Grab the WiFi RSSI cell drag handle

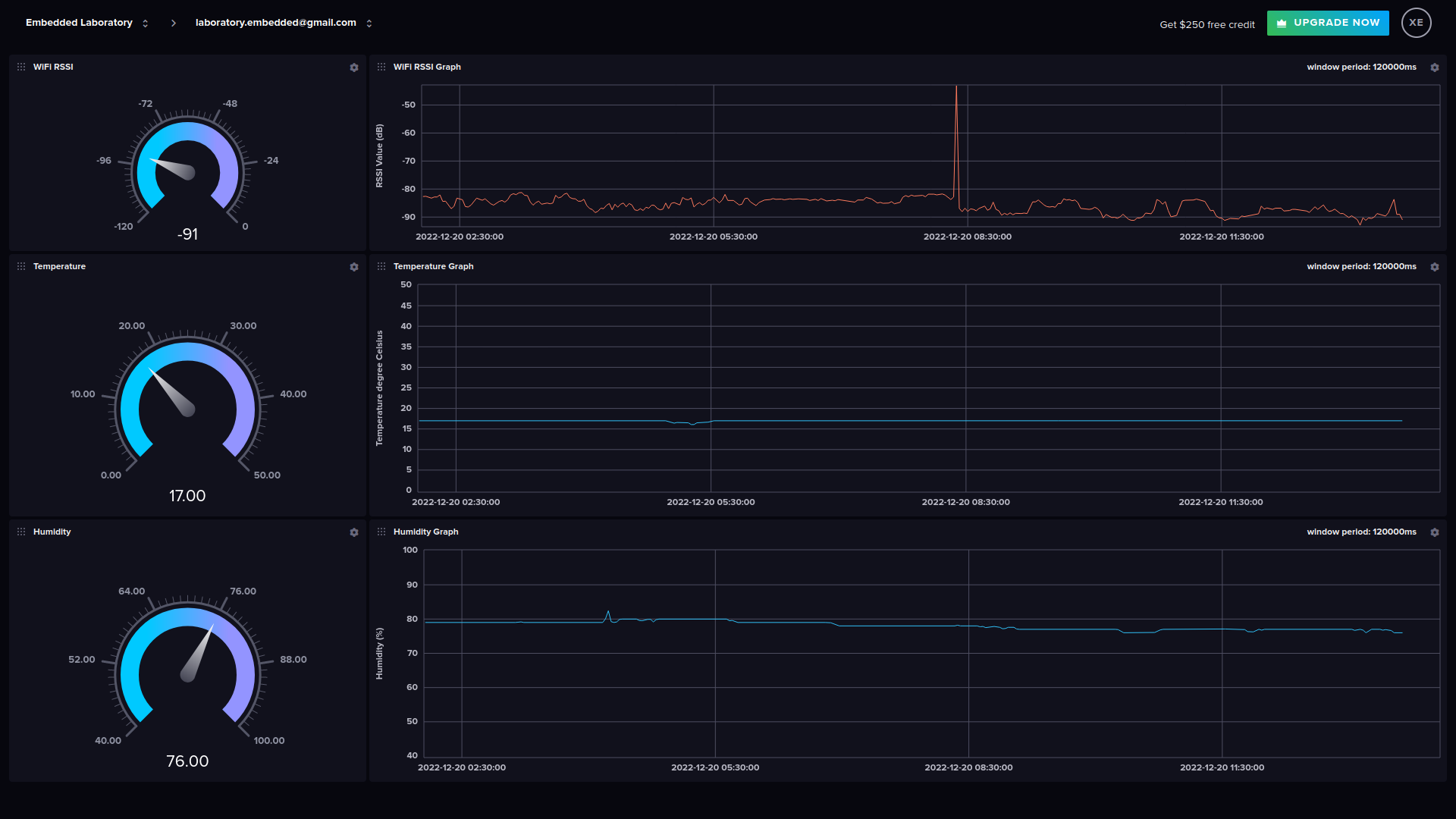tap(21, 67)
